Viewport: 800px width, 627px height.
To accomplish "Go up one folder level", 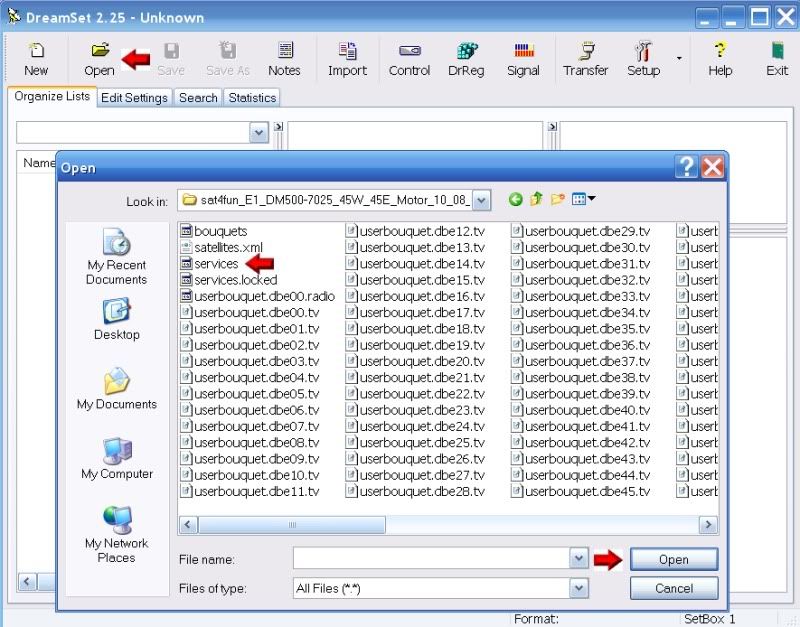I will pyautogui.click(x=536, y=199).
